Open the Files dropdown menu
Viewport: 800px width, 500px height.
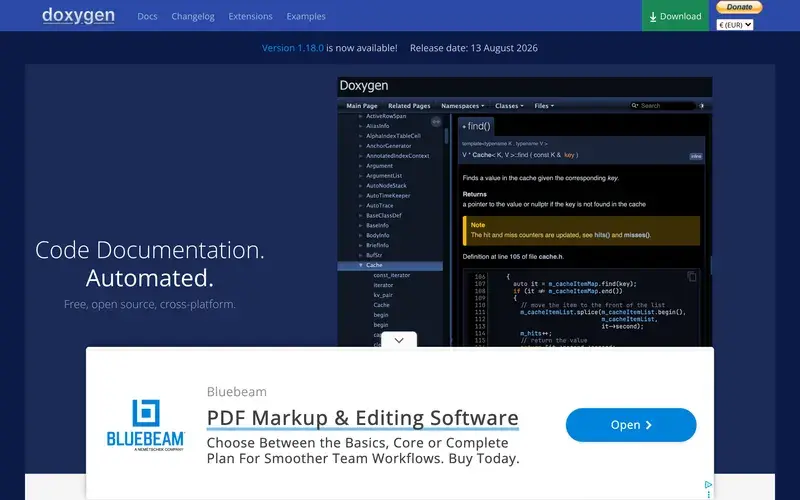coord(544,106)
